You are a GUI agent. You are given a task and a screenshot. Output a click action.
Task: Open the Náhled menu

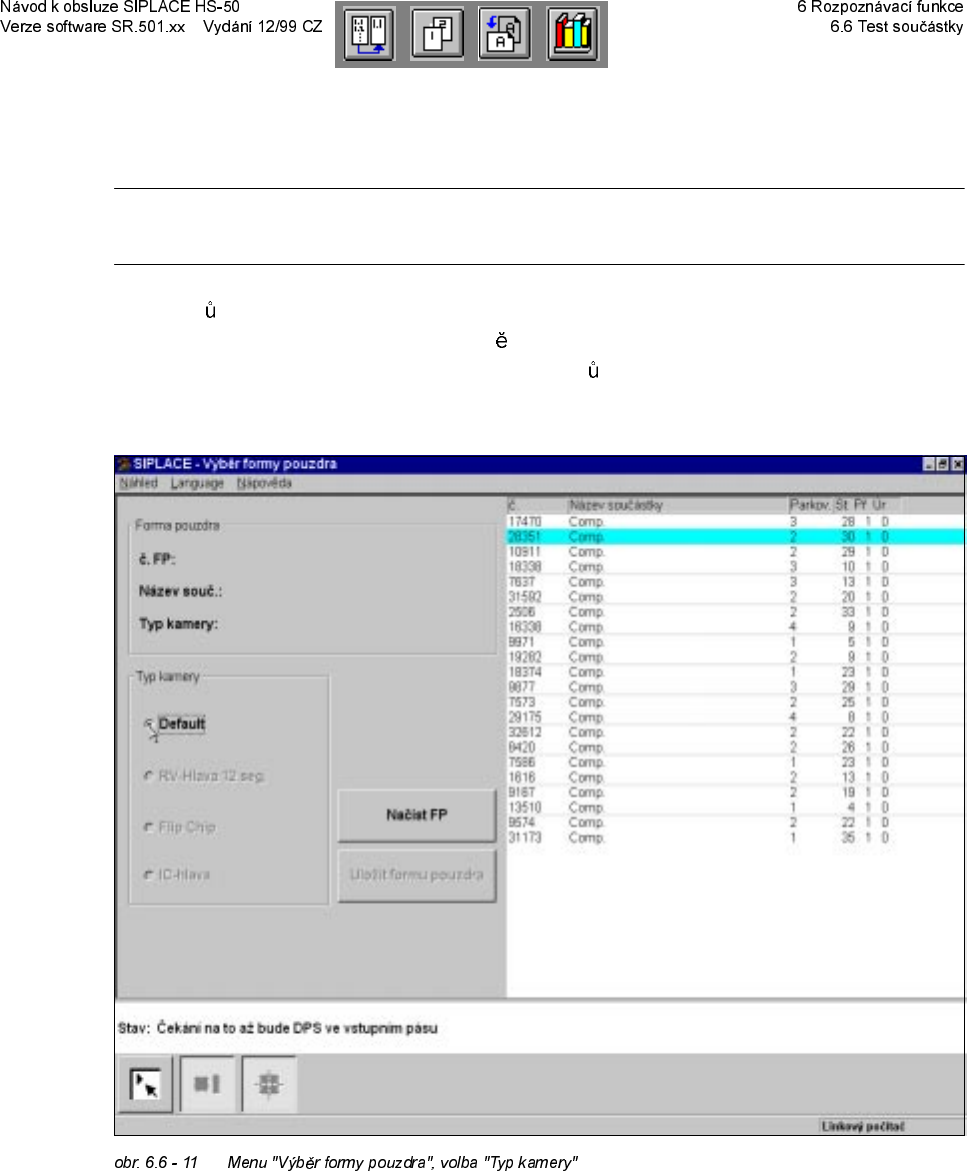(139, 483)
